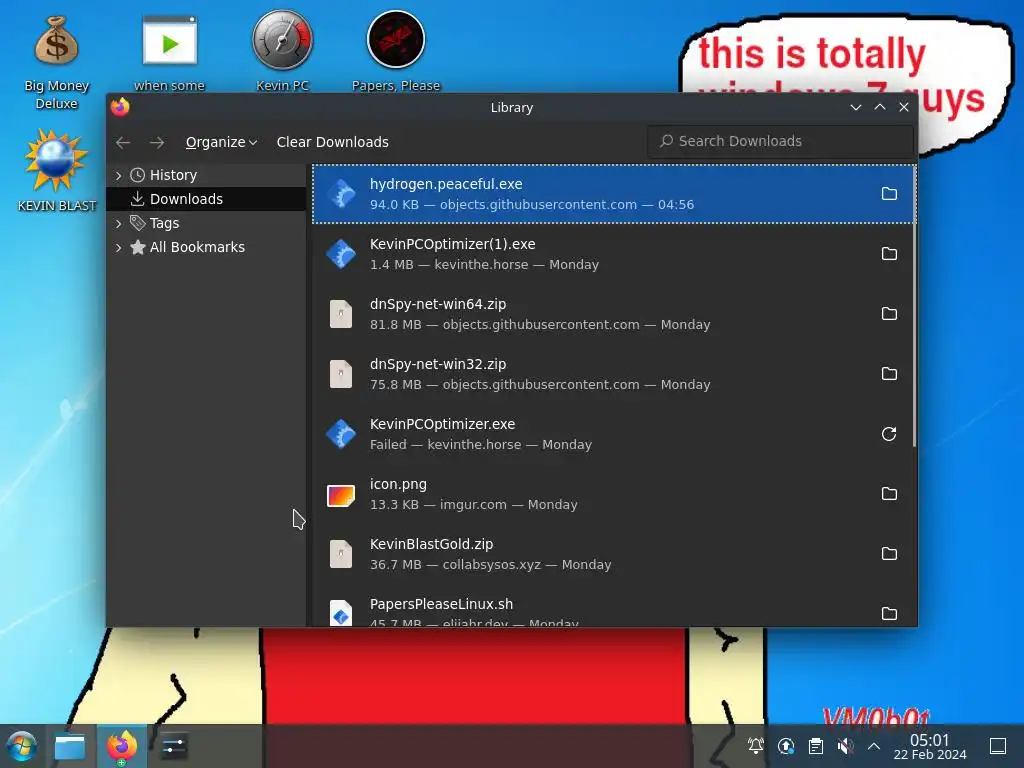Click the downloads list scrollbar
This screenshot has height=768, width=1024.
click(x=914, y=307)
